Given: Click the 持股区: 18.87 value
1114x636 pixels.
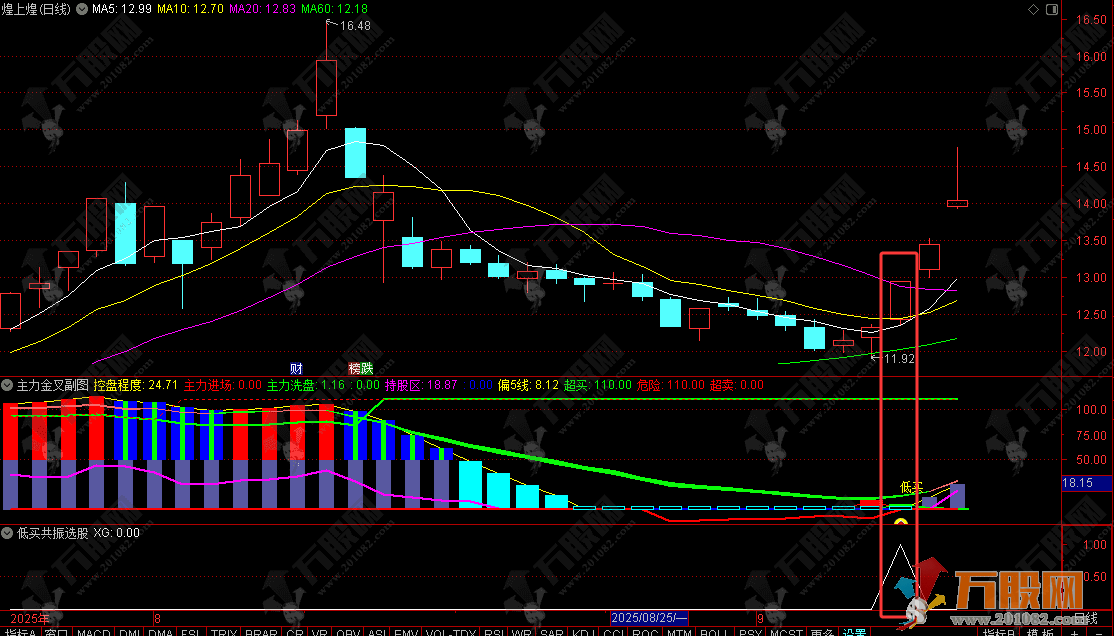Looking at the screenshot, I should pos(421,385).
